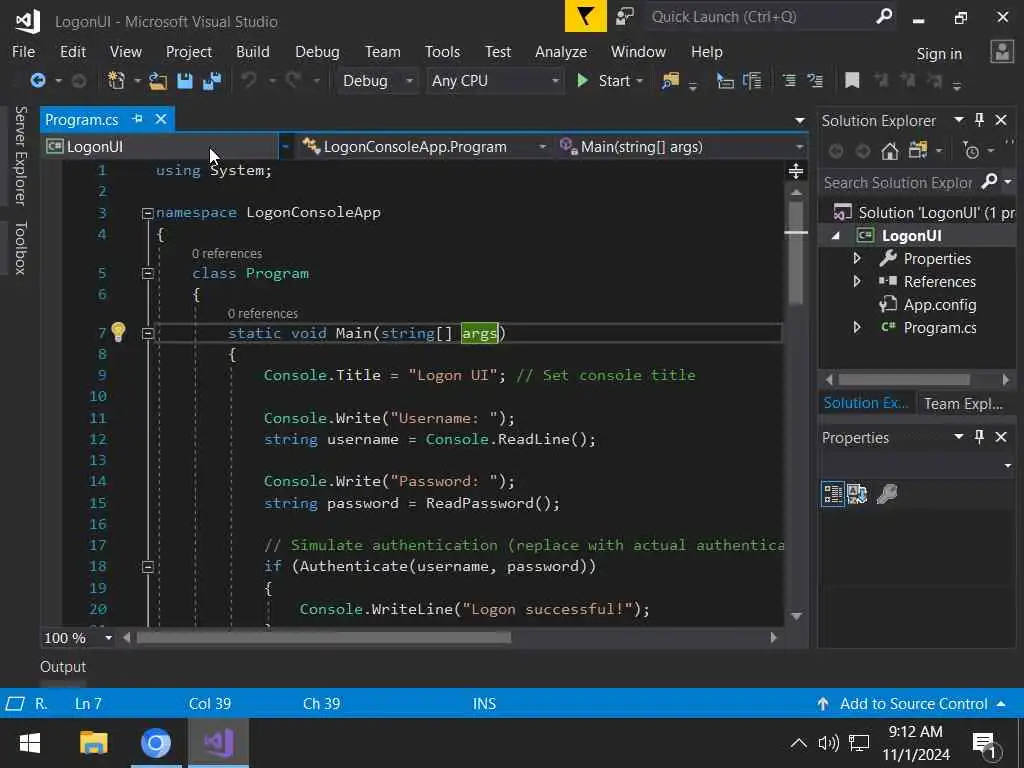Click the editor vertical scrollbar thumb
Screen dimensions: 1024x768
pos(795,253)
